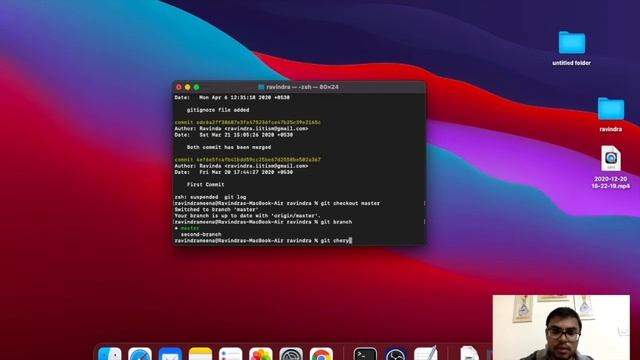The height and width of the screenshot is (360, 640).
Task: Click the 'Mon Apr 6' date line
Action: (232, 98)
